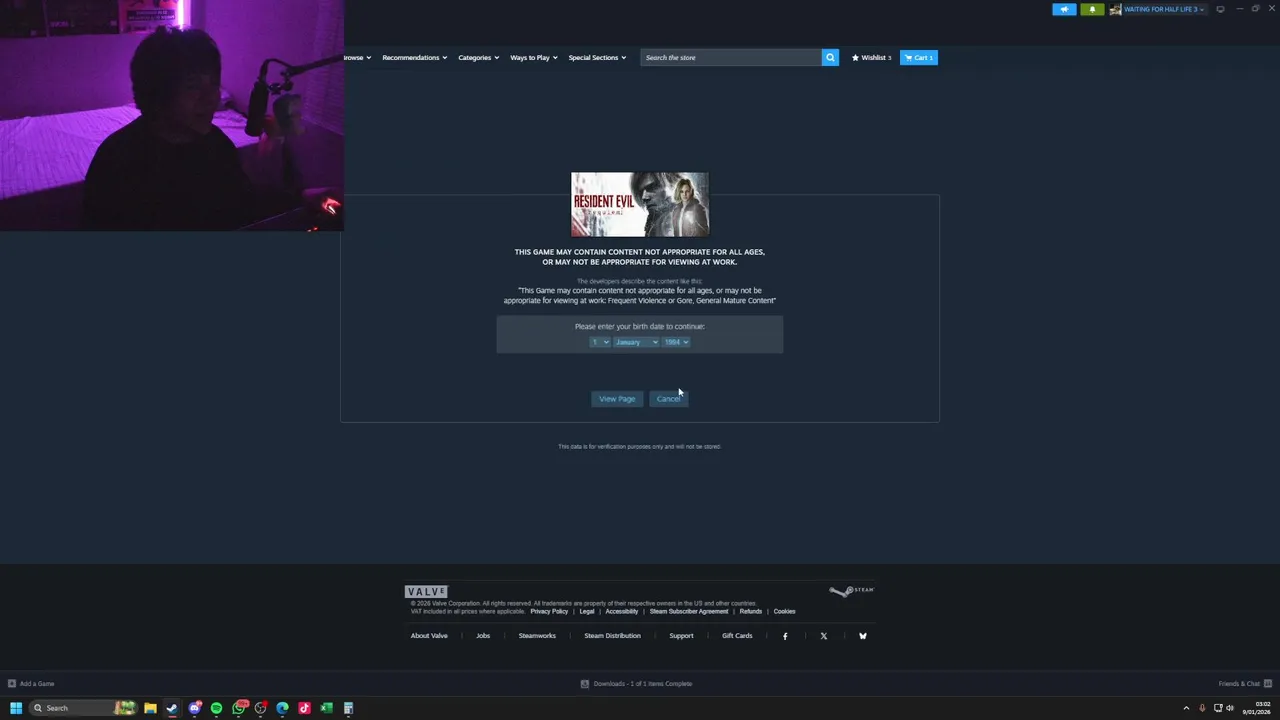Image resolution: width=1280 pixels, height=720 pixels.
Task: Open the Wishlist link with star icon
Action: (871, 57)
